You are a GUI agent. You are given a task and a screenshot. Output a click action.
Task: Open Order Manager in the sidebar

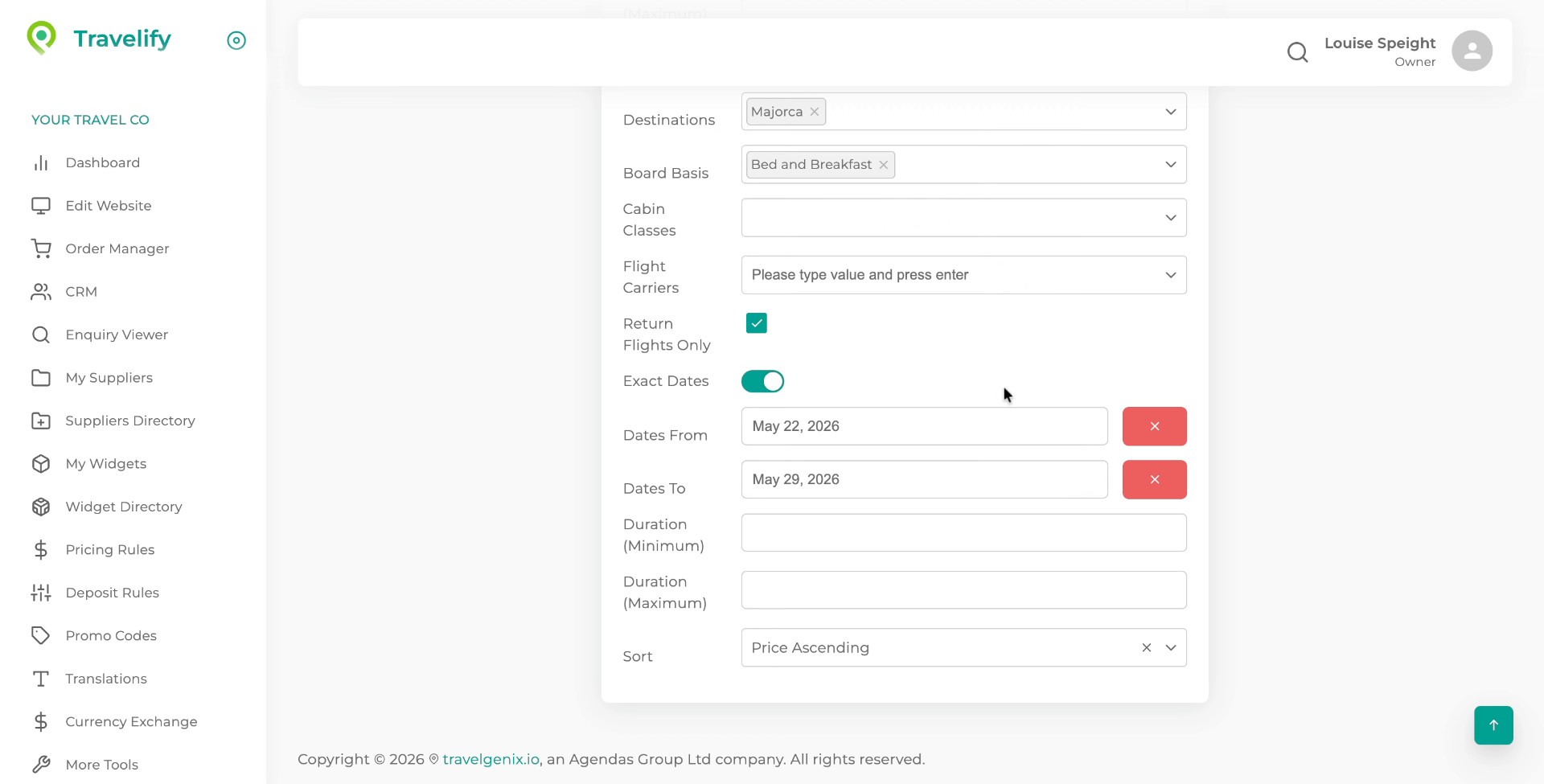(x=117, y=248)
